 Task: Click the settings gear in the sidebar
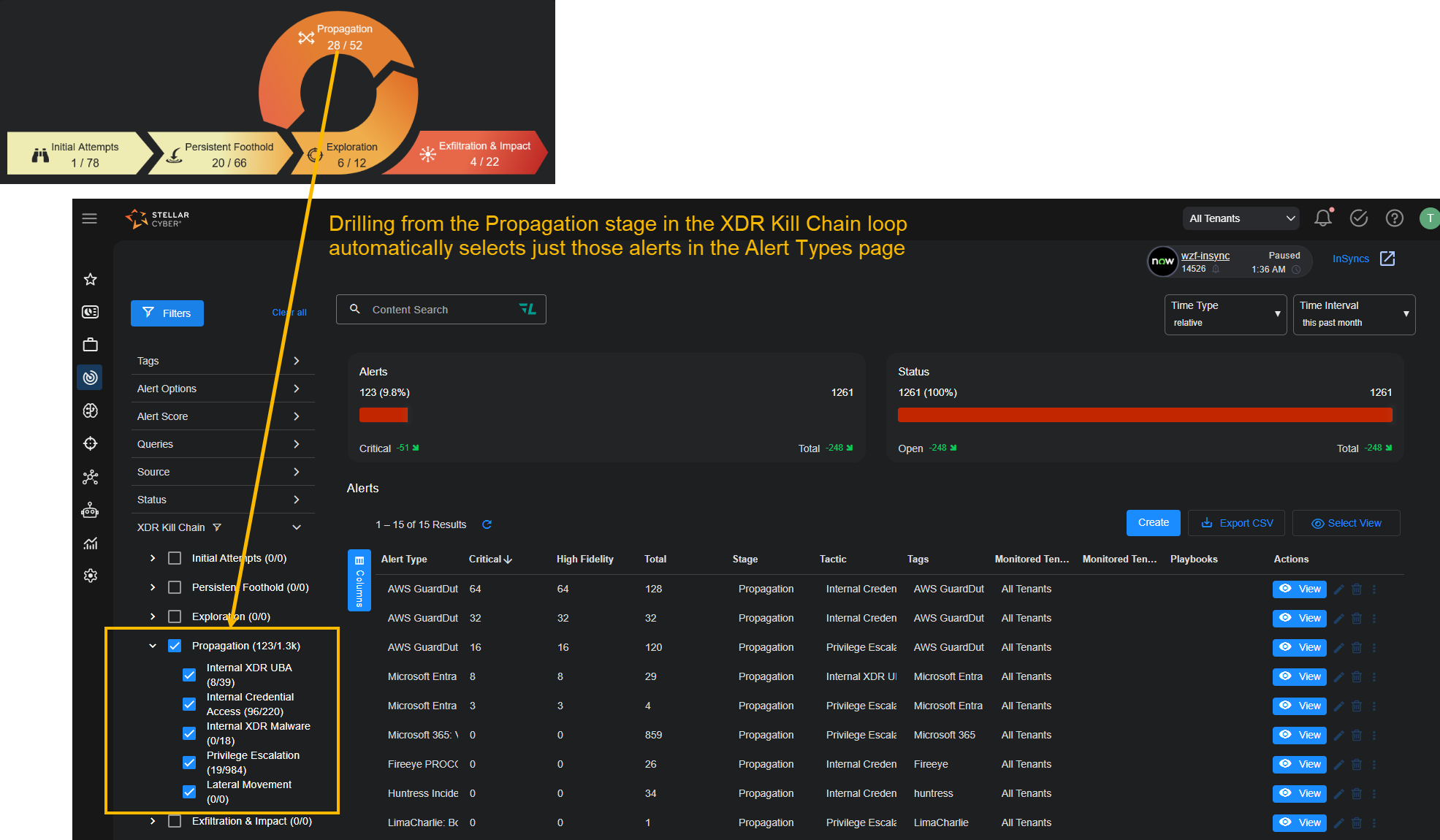point(91,576)
